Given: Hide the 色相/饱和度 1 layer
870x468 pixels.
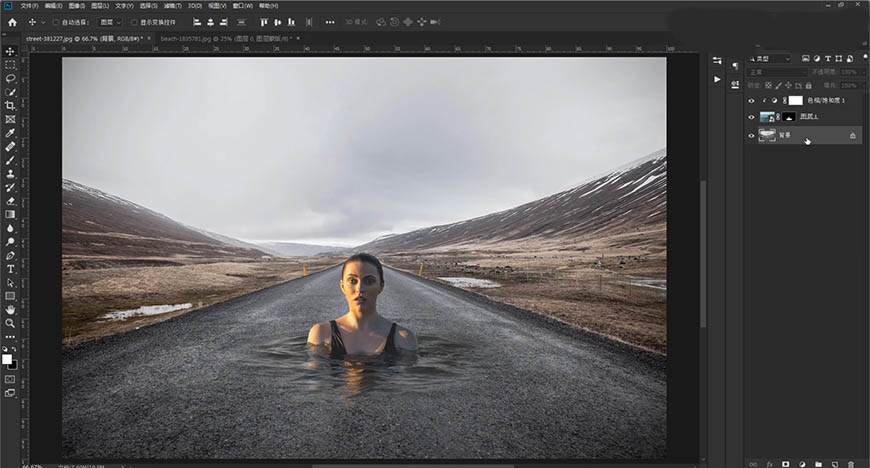Looking at the screenshot, I should 751,100.
